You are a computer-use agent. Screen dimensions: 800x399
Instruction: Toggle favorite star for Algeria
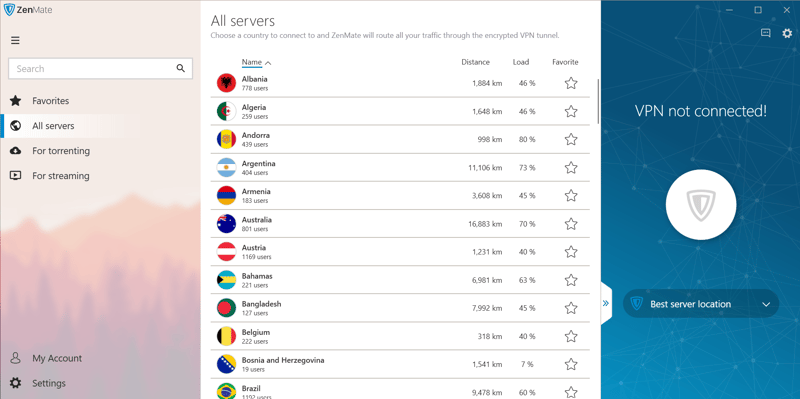tap(571, 111)
